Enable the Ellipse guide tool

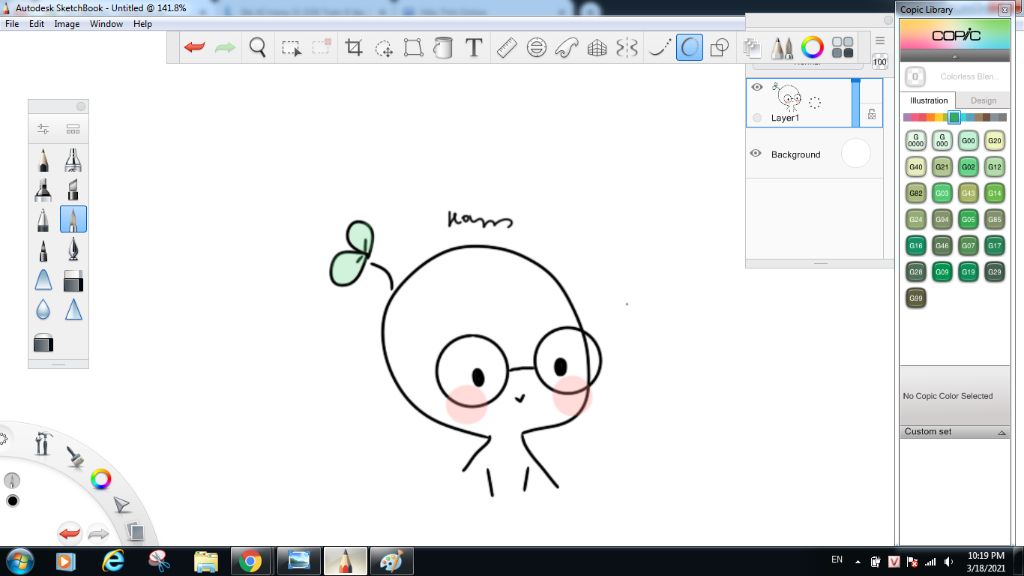click(x=537, y=48)
